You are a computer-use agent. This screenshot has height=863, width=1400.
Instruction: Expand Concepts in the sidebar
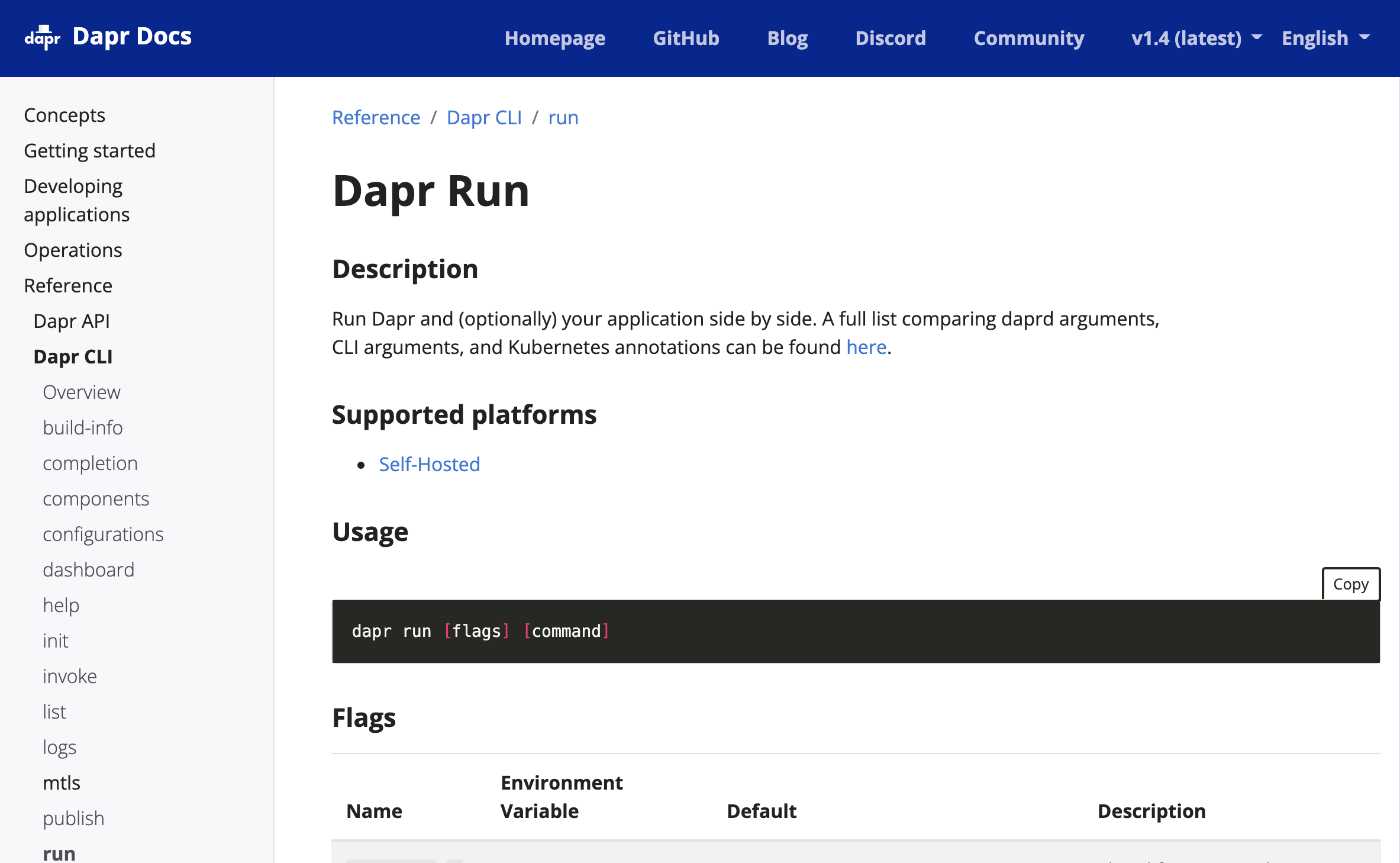[x=64, y=115]
